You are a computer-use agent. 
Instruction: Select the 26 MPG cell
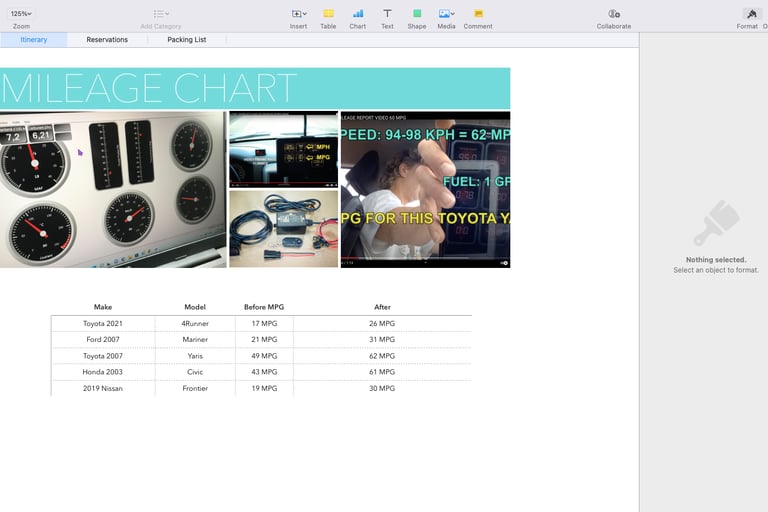[383, 323]
